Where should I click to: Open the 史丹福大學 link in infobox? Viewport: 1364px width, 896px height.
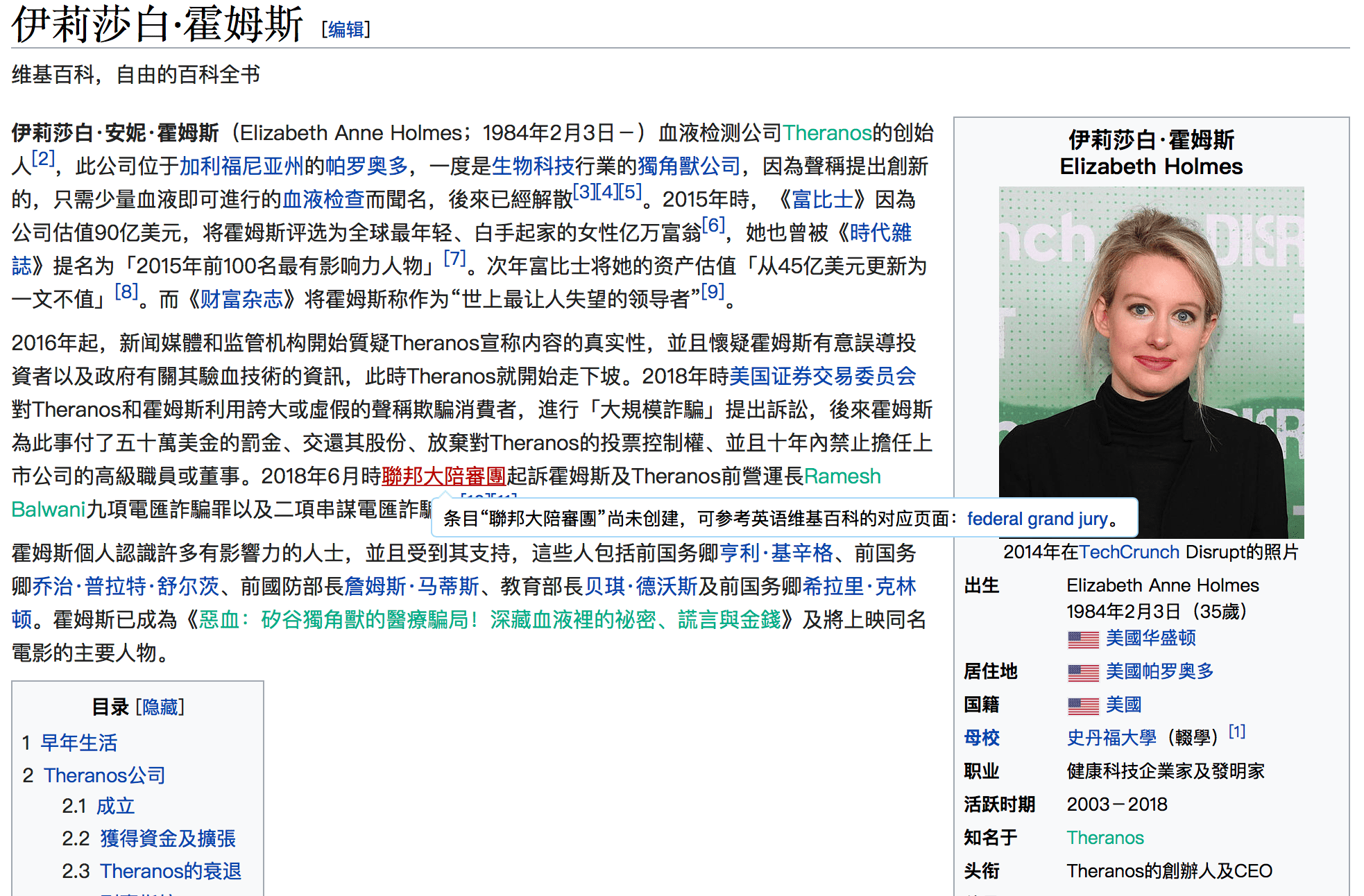(1111, 738)
